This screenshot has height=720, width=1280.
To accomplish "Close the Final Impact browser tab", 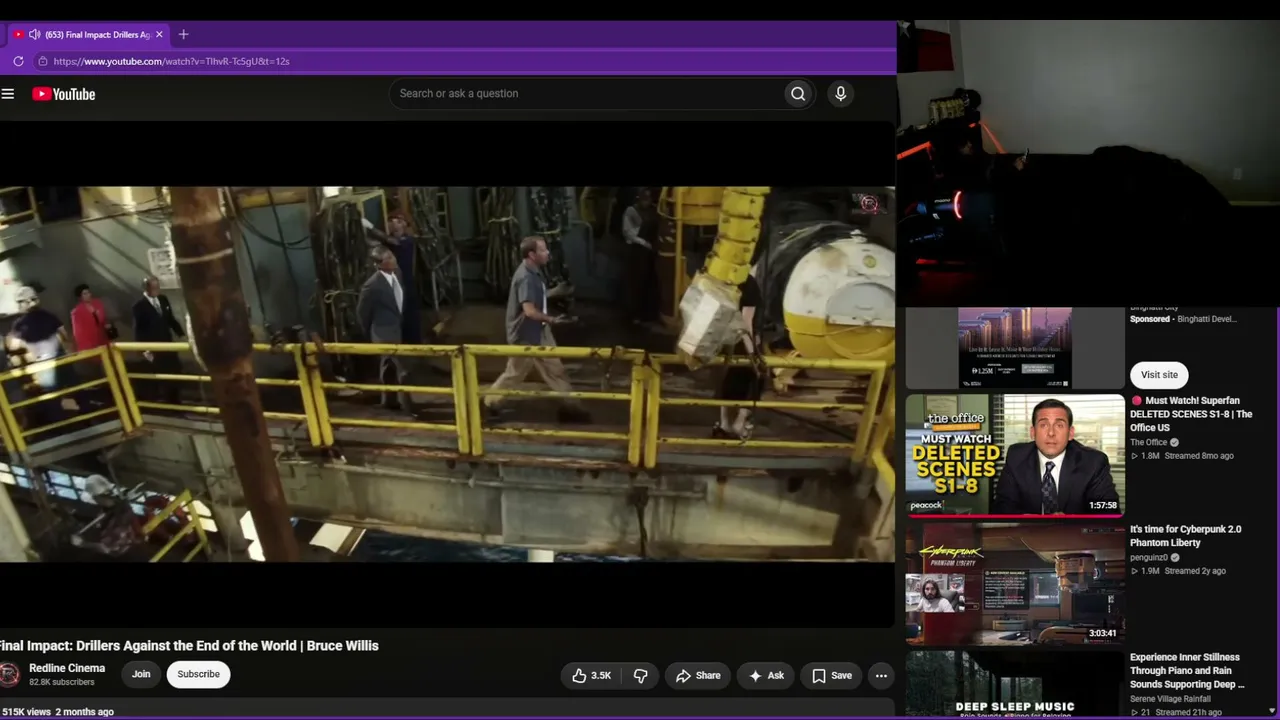I will (x=159, y=35).
